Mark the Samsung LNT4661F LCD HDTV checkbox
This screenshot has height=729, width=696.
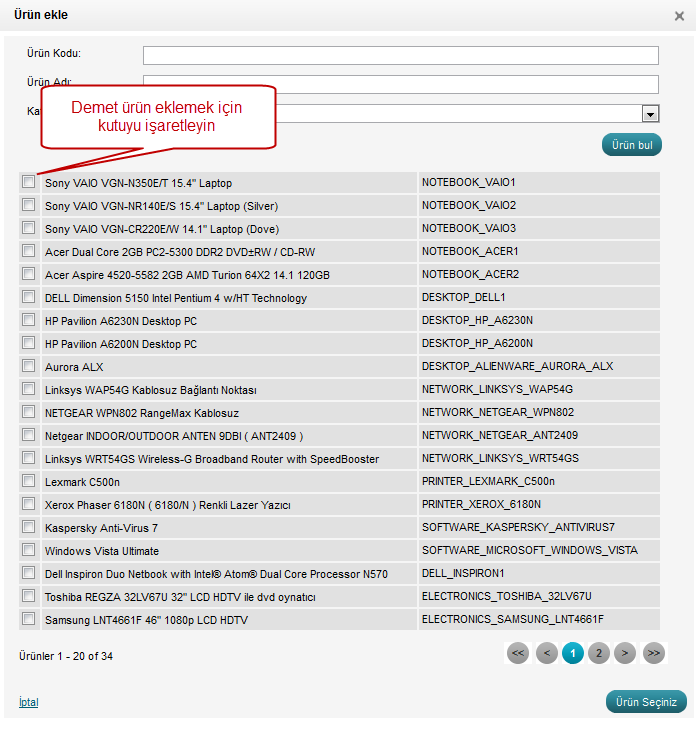28,619
